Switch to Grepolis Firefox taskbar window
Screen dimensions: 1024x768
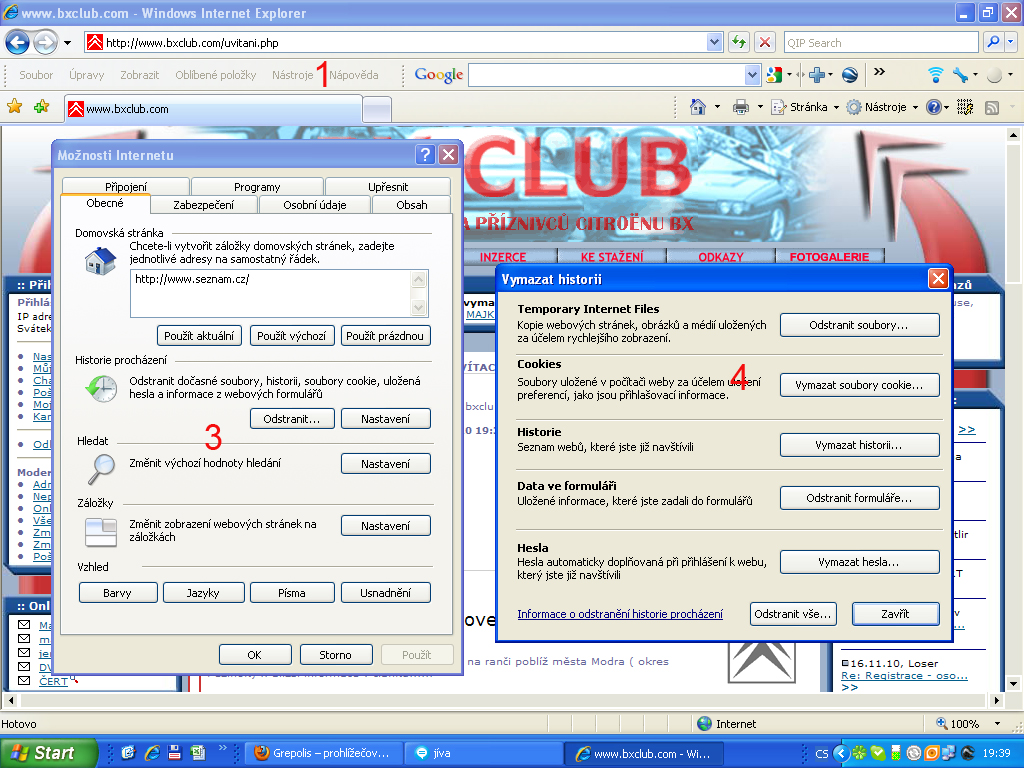pyautogui.click(x=323, y=753)
